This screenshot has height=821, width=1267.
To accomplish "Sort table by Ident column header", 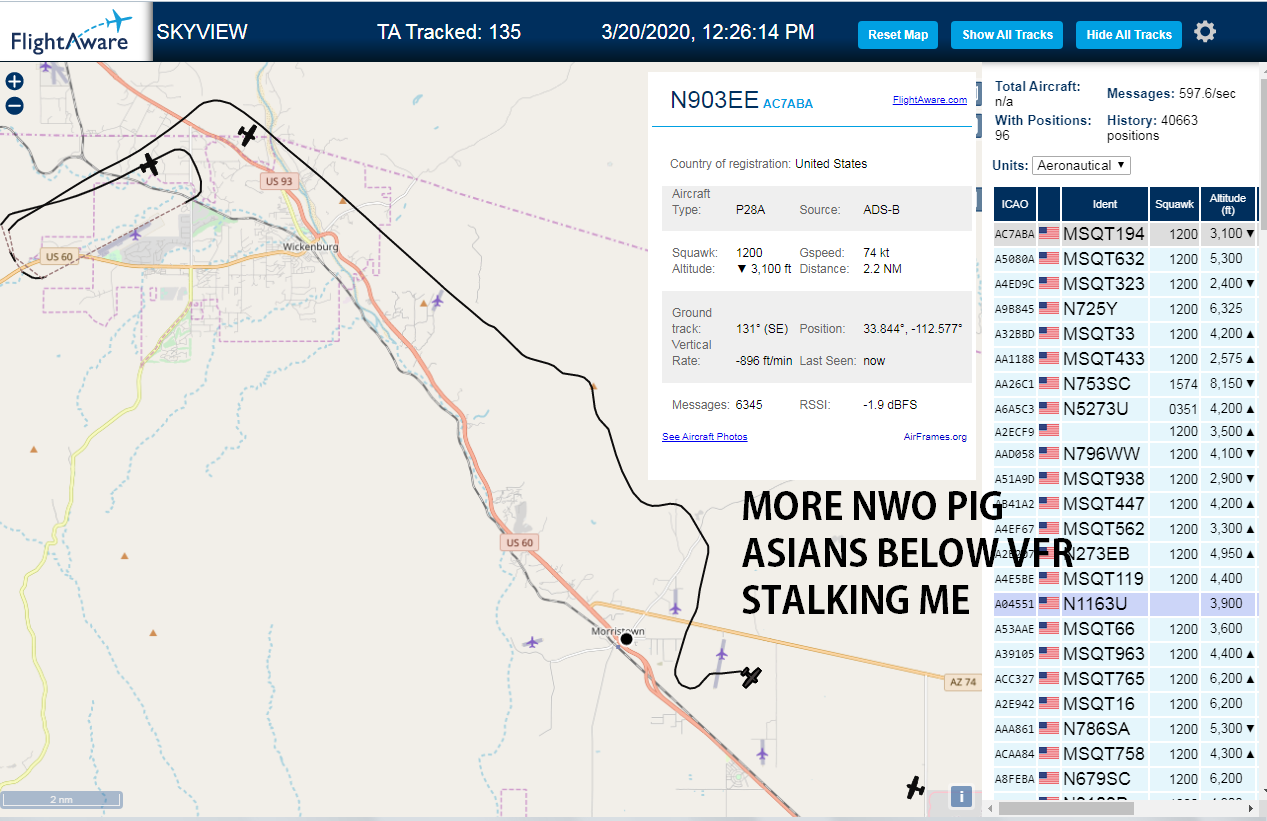I will click(1104, 204).
